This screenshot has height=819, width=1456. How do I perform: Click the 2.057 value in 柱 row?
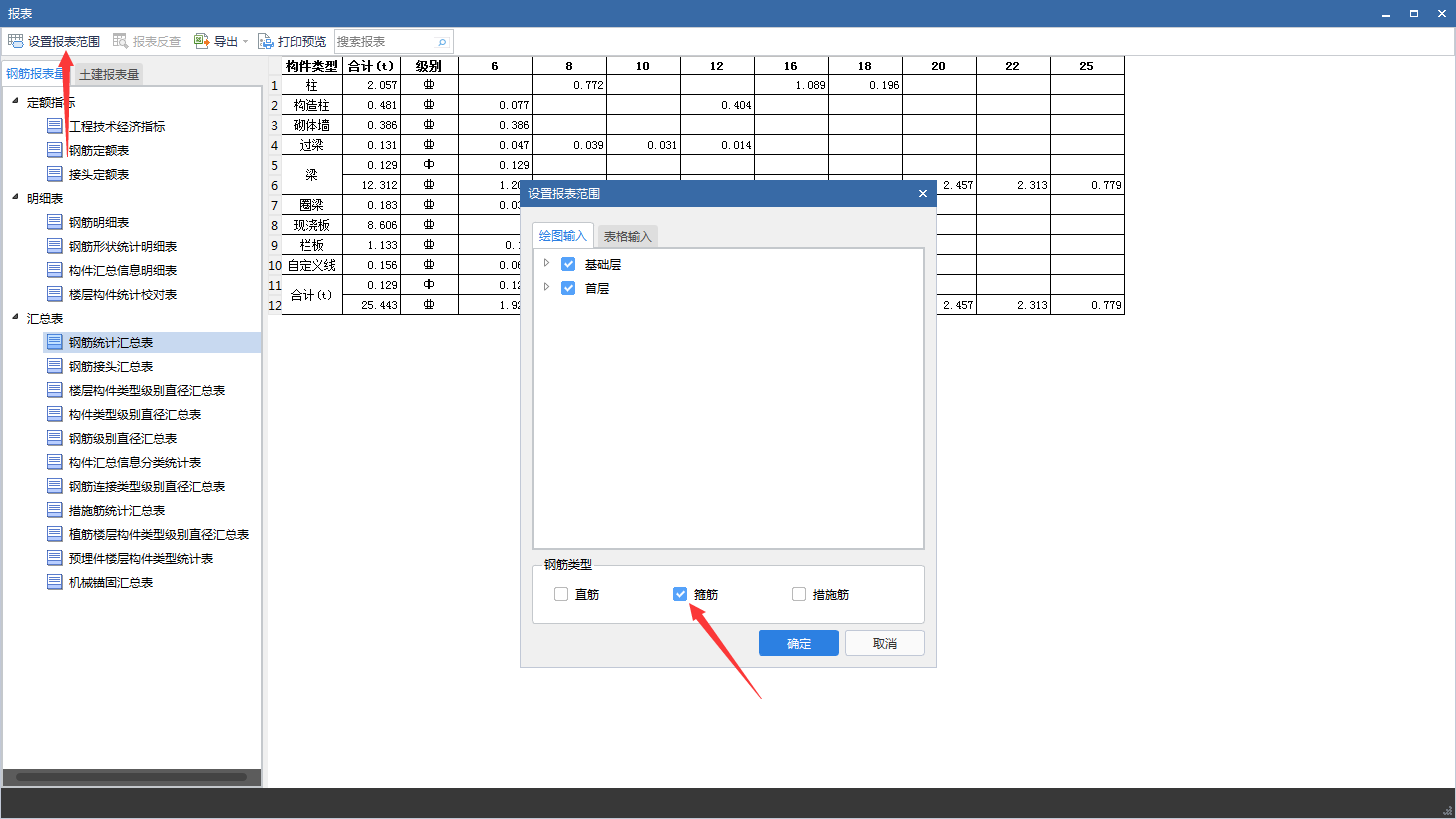click(371, 85)
